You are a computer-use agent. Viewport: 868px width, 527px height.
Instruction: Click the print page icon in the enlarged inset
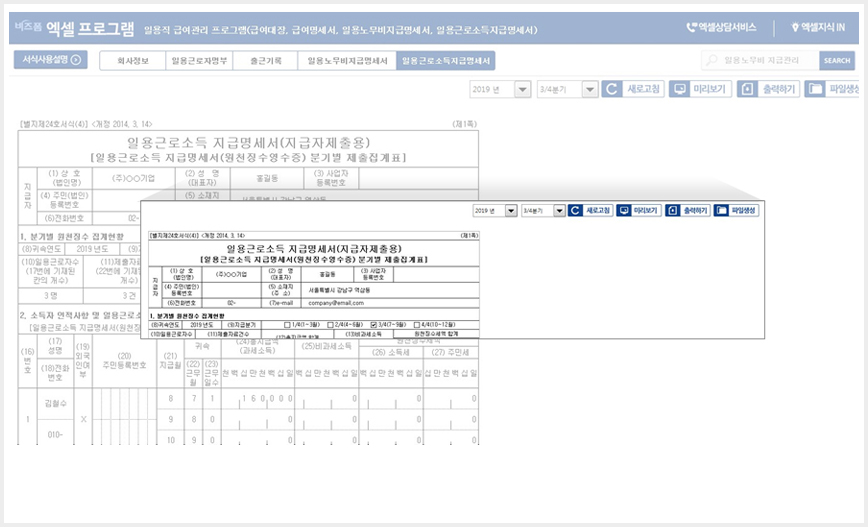click(x=672, y=210)
